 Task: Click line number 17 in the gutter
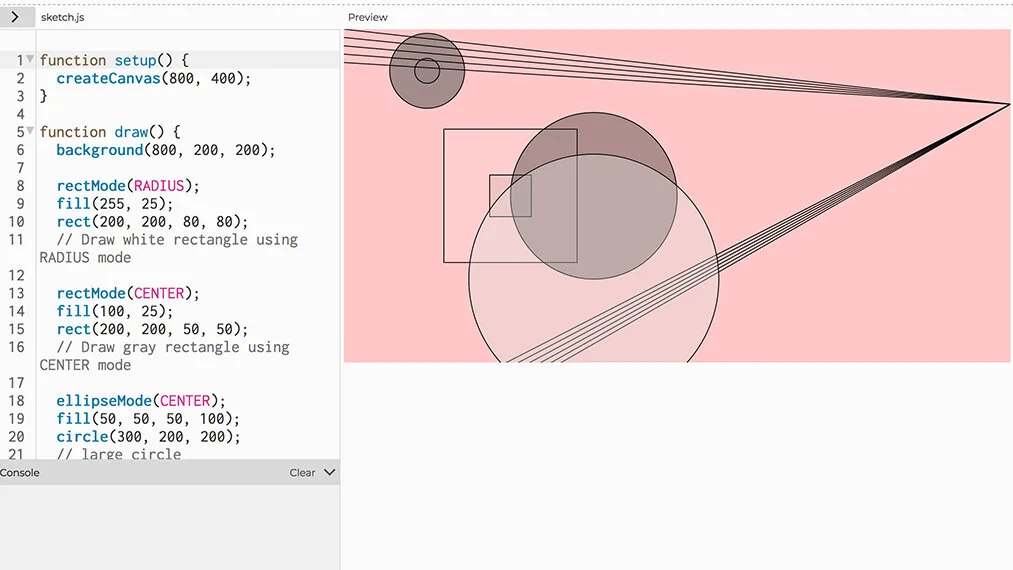pyautogui.click(x=16, y=383)
